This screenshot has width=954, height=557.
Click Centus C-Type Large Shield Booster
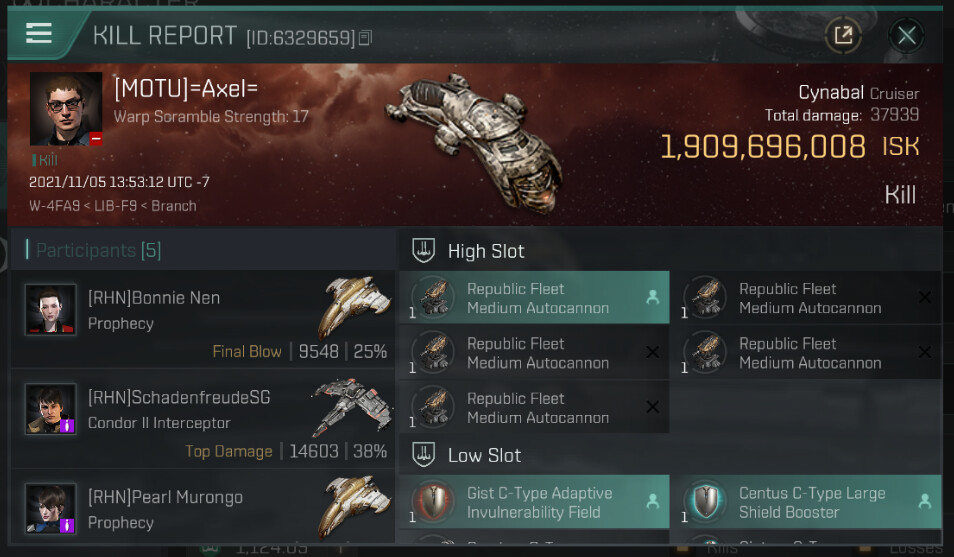coord(810,502)
